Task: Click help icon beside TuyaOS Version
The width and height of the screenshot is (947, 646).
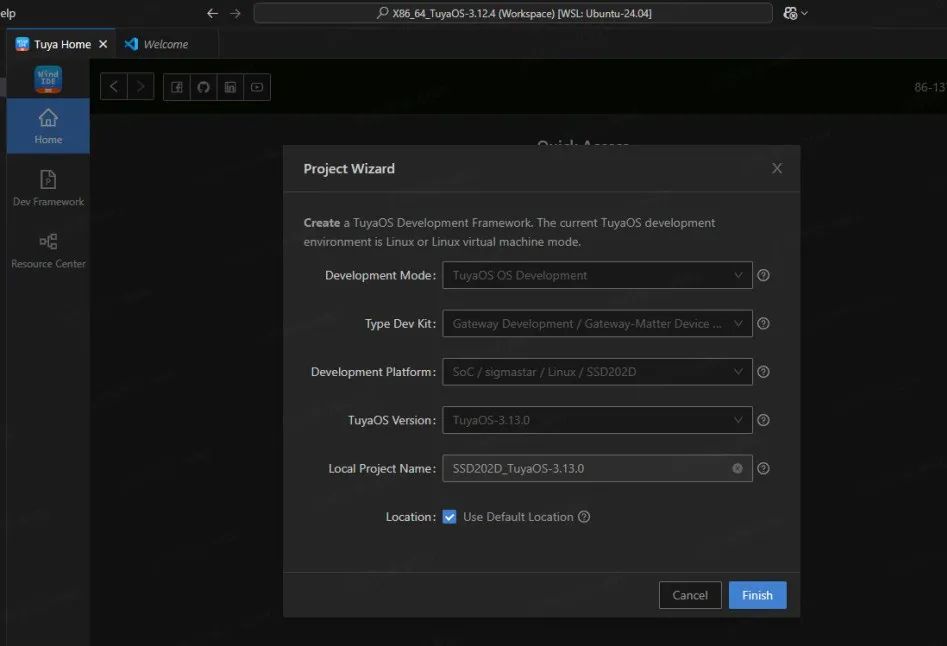Action: [x=763, y=420]
